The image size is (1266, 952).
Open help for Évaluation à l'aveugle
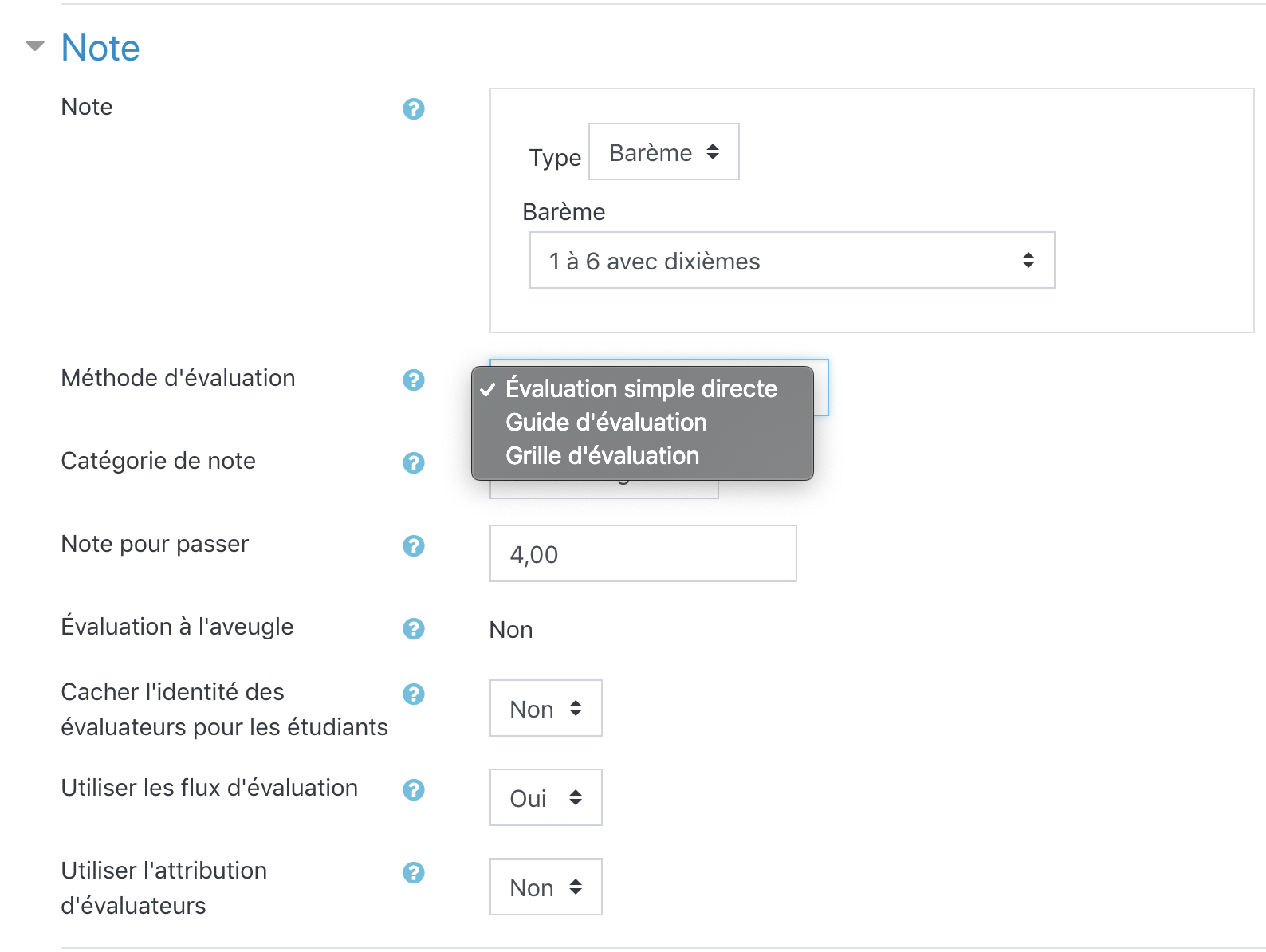413,628
